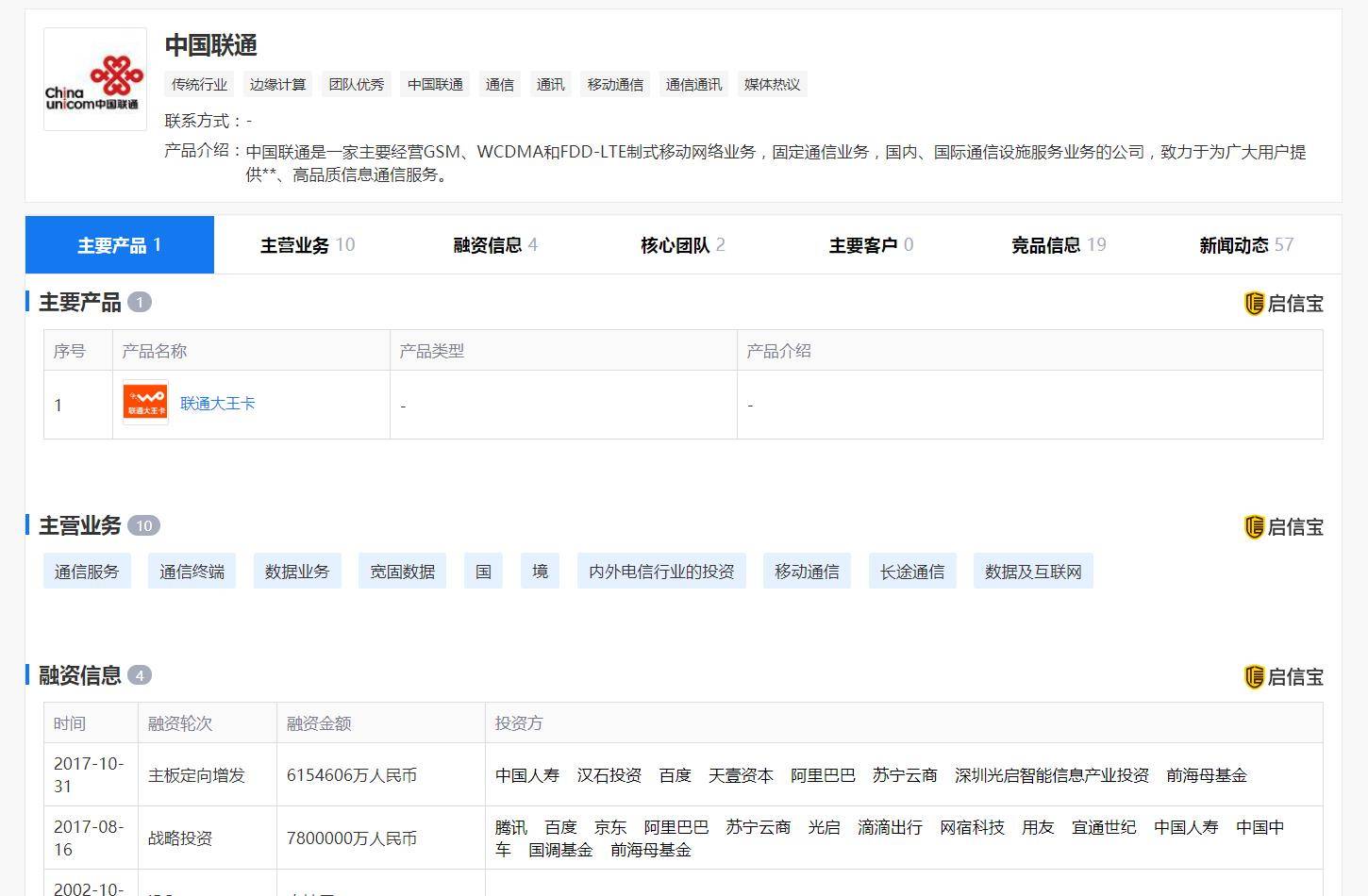The width and height of the screenshot is (1368, 896).
Task: Click investor 京东
Action: pos(610,827)
